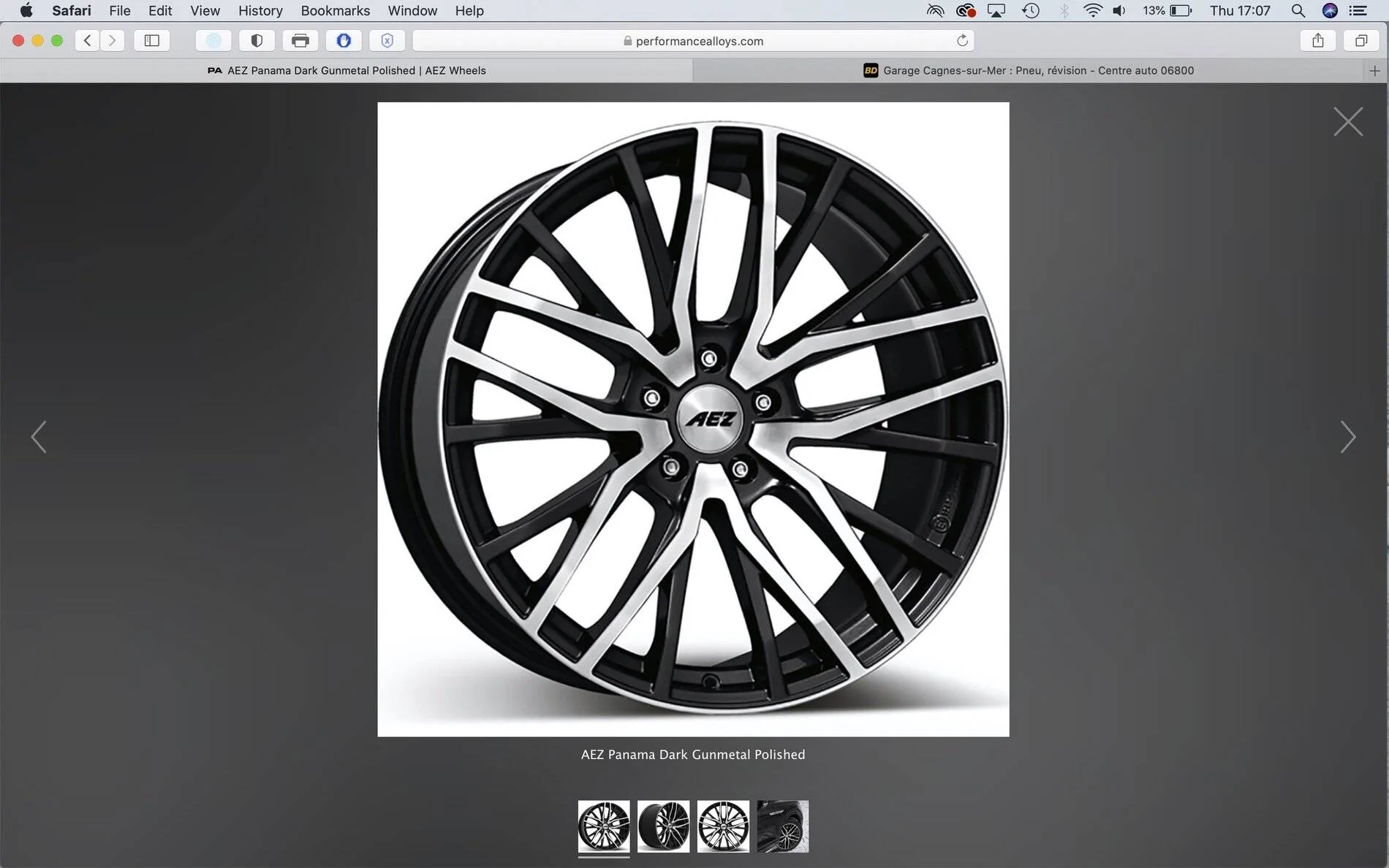Select the third front-view wheel thumbnail
This screenshot has width=1389, height=868.
point(723,826)
